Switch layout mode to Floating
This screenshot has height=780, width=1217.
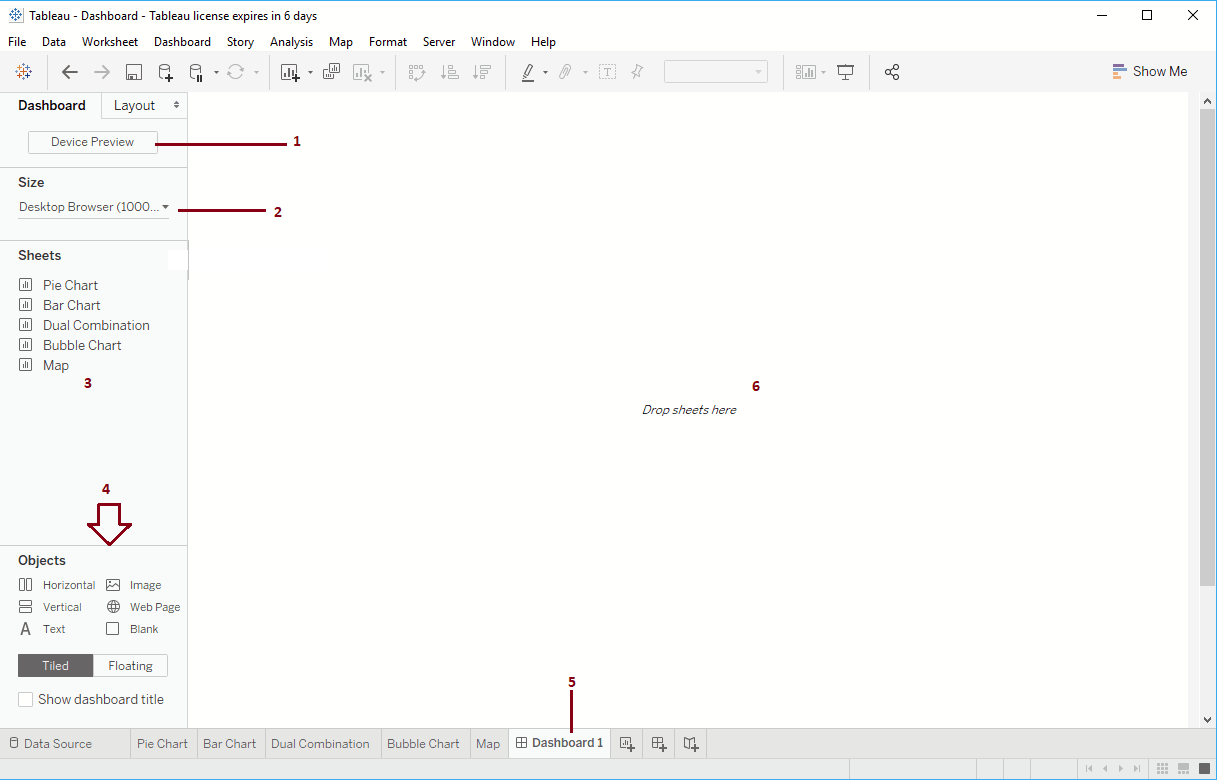click(x=130, y=665)
